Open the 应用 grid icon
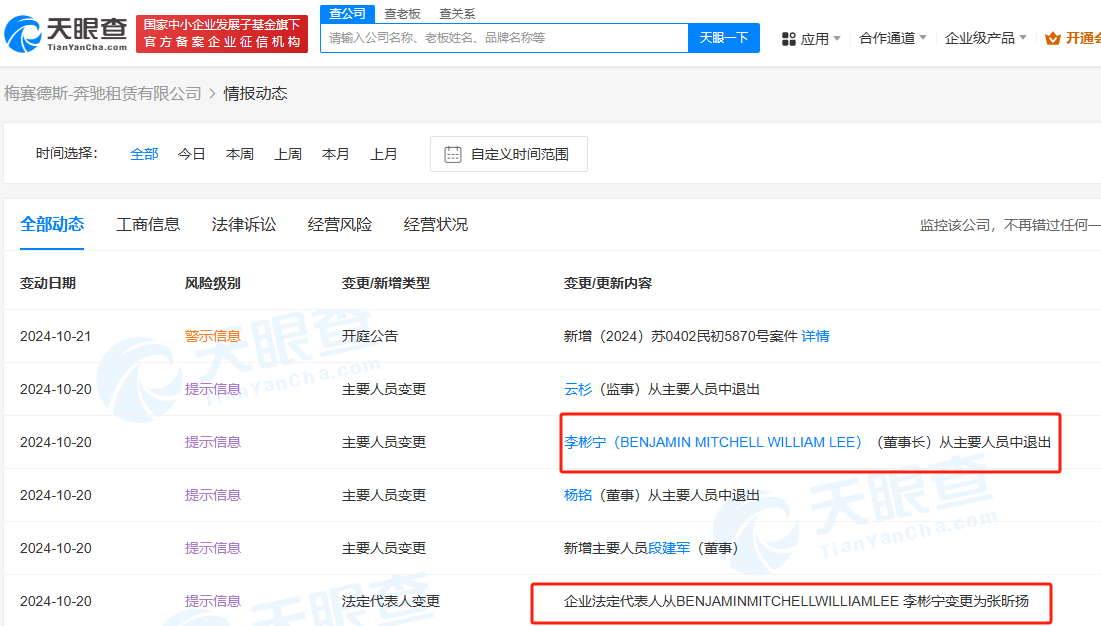 tap(789, 39)
